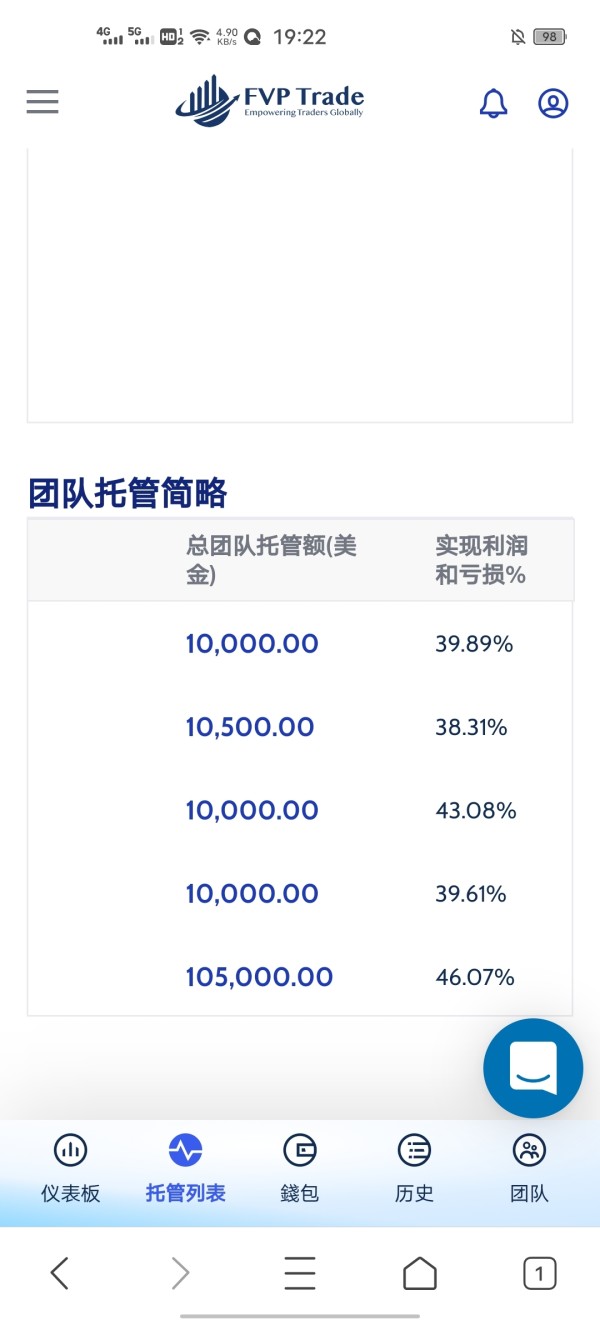Click the 总团队托管额(美金) column header
This screenshot has width=600, height=1320.
[271, 560]
